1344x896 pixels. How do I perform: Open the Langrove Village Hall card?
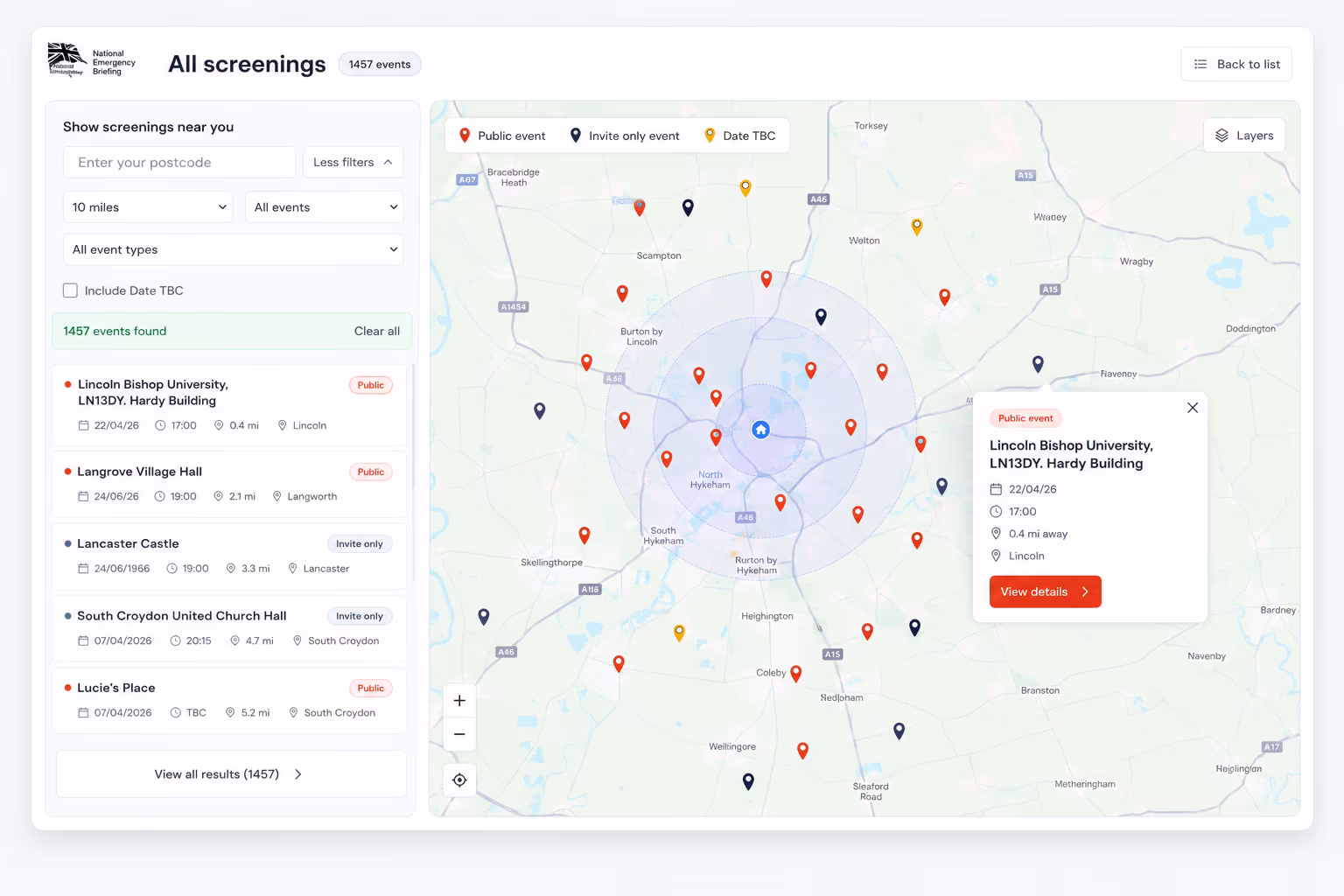click(x=229, y=484)
